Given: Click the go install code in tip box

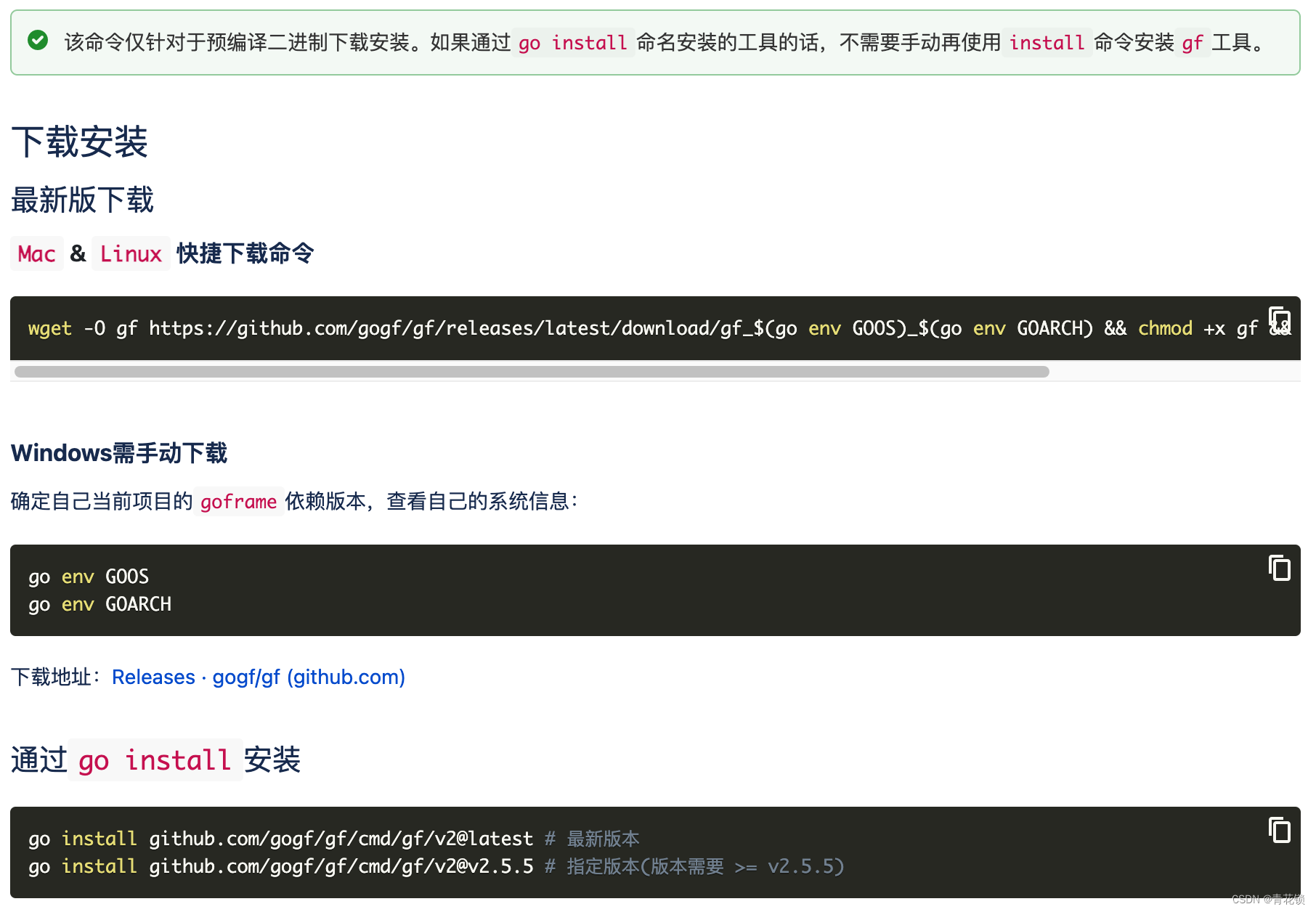Looking at the screenshot, I should coord(573,43).
